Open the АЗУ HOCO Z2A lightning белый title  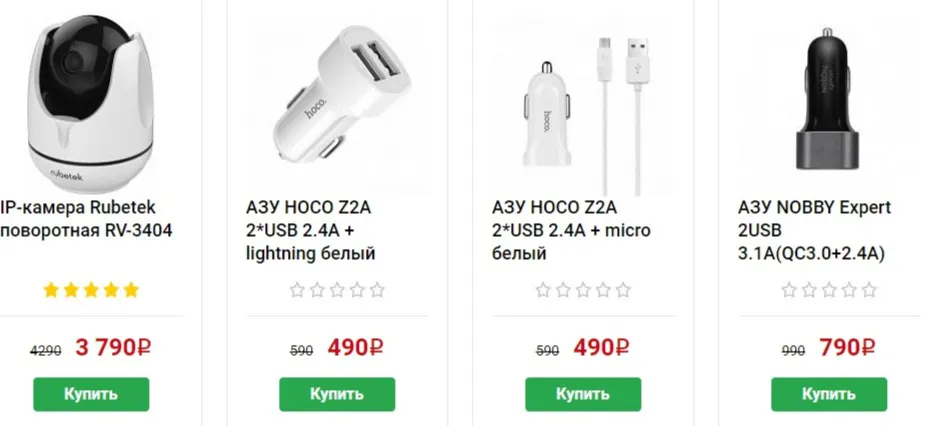tap(310, 230)
